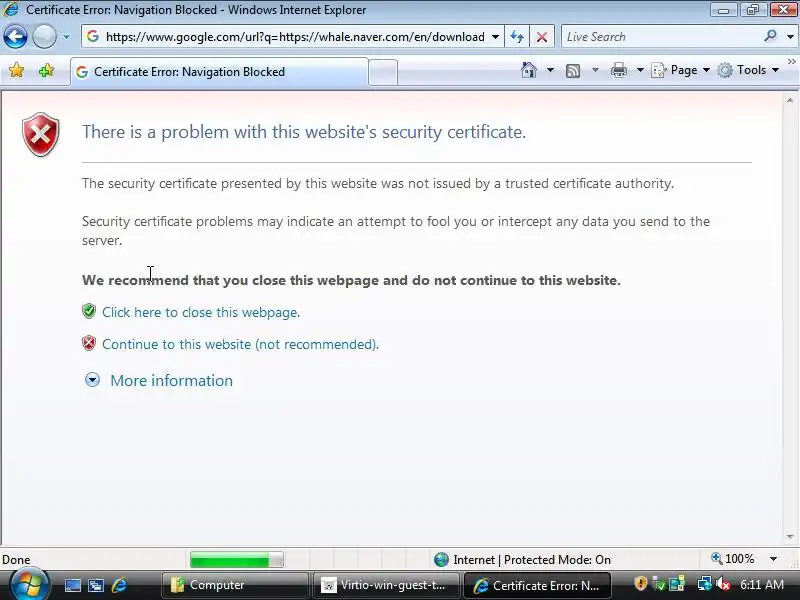The image size is (800, 600).
Task: Open the search provider options dropdown
Action: tap(790, 37)
